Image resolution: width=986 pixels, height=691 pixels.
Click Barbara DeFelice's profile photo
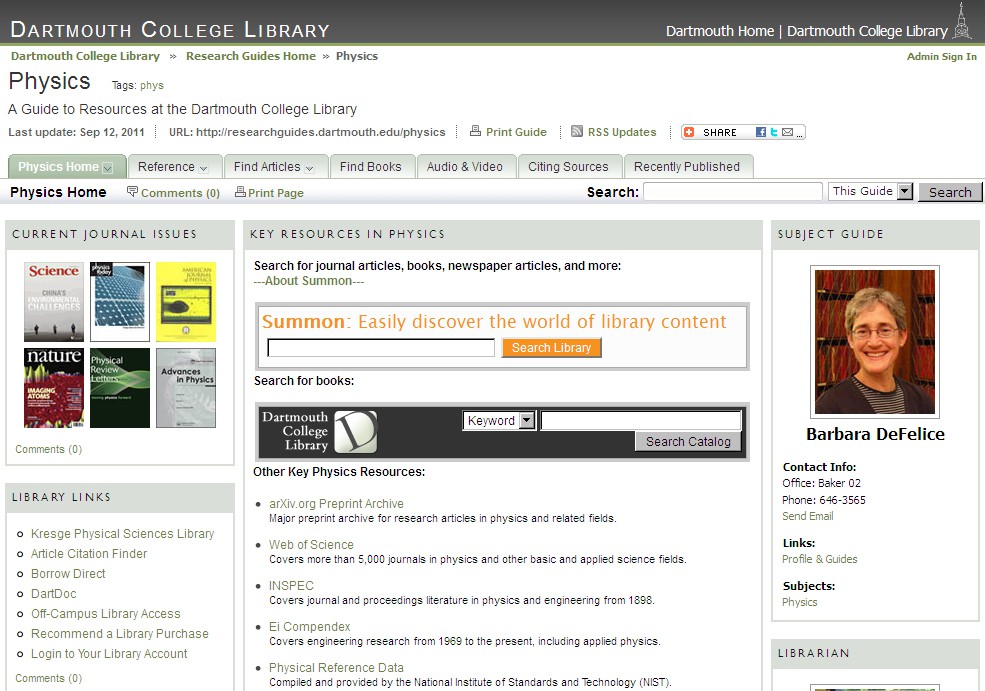click(x=875, y=341)
